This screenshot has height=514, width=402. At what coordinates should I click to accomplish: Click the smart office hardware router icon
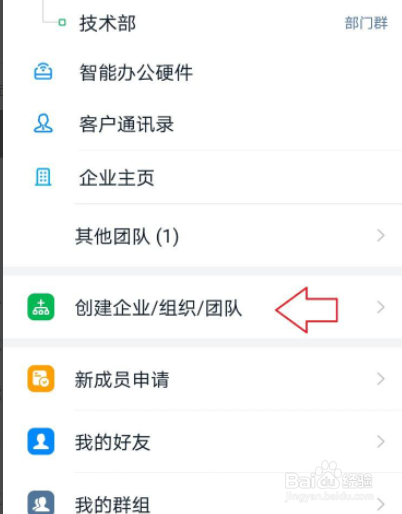point(43,72)
